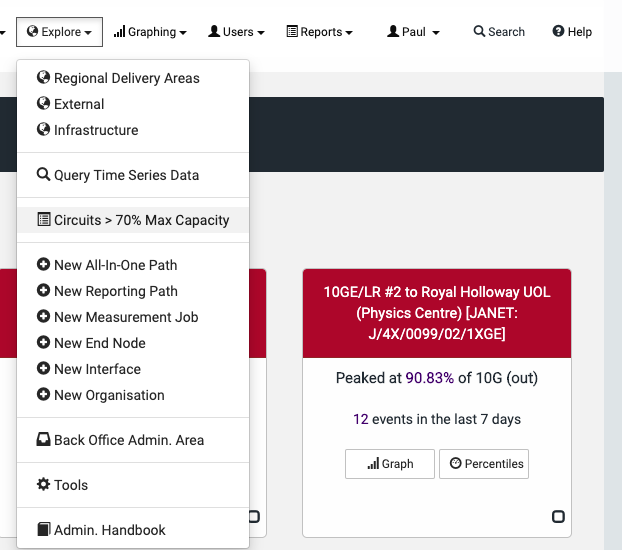The image size is (622, 550).
Task: Toggle the checkbox on Royal Holloway card
Action: tap(558, 516)
